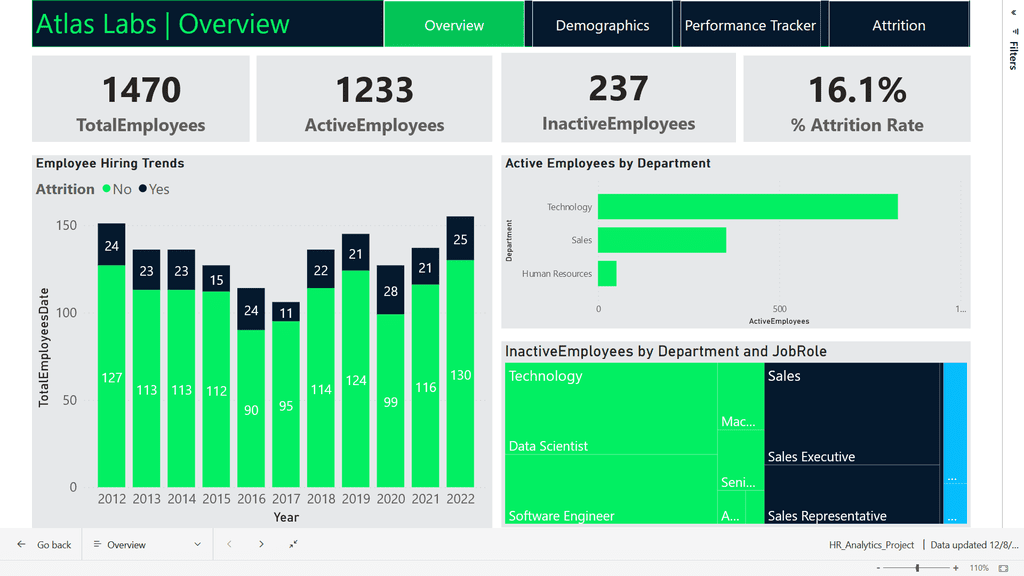Click the 2017 dark segment labeled 11
This screenshot has width=1024, height=576.
286,312
